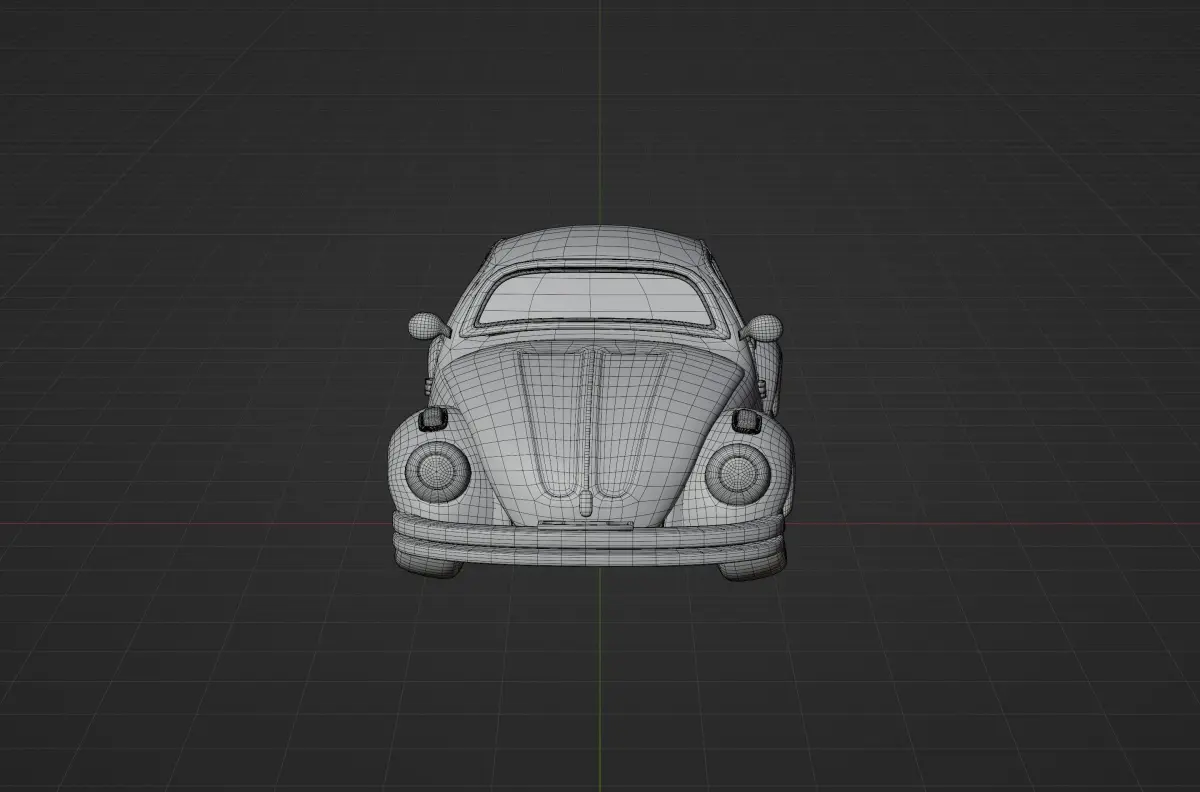Select the round headlight on the viewer's left
Screen dimensions: 1200x792
(x=437, y=471)
